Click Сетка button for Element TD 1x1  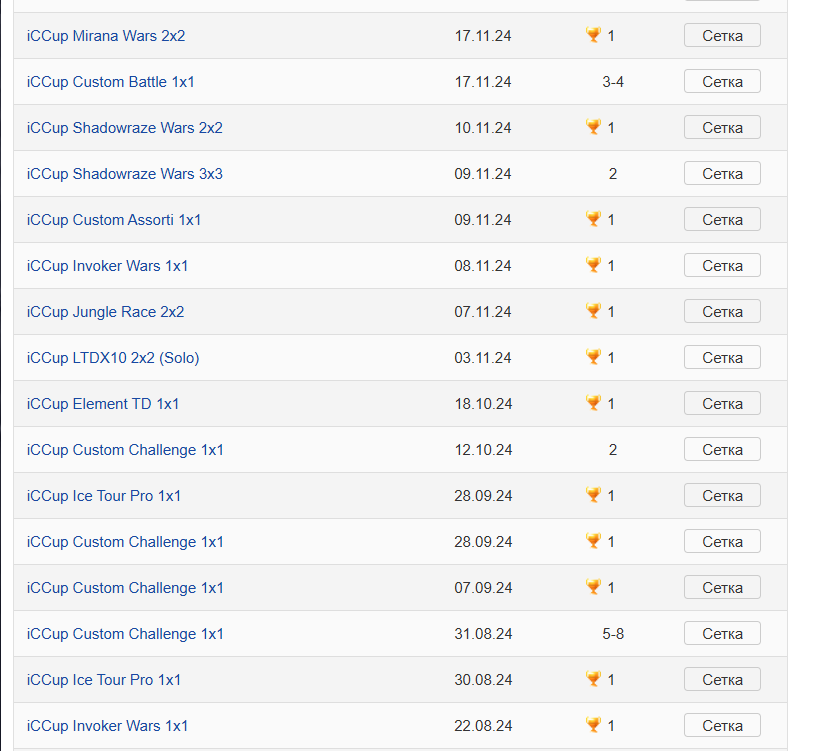722,403
